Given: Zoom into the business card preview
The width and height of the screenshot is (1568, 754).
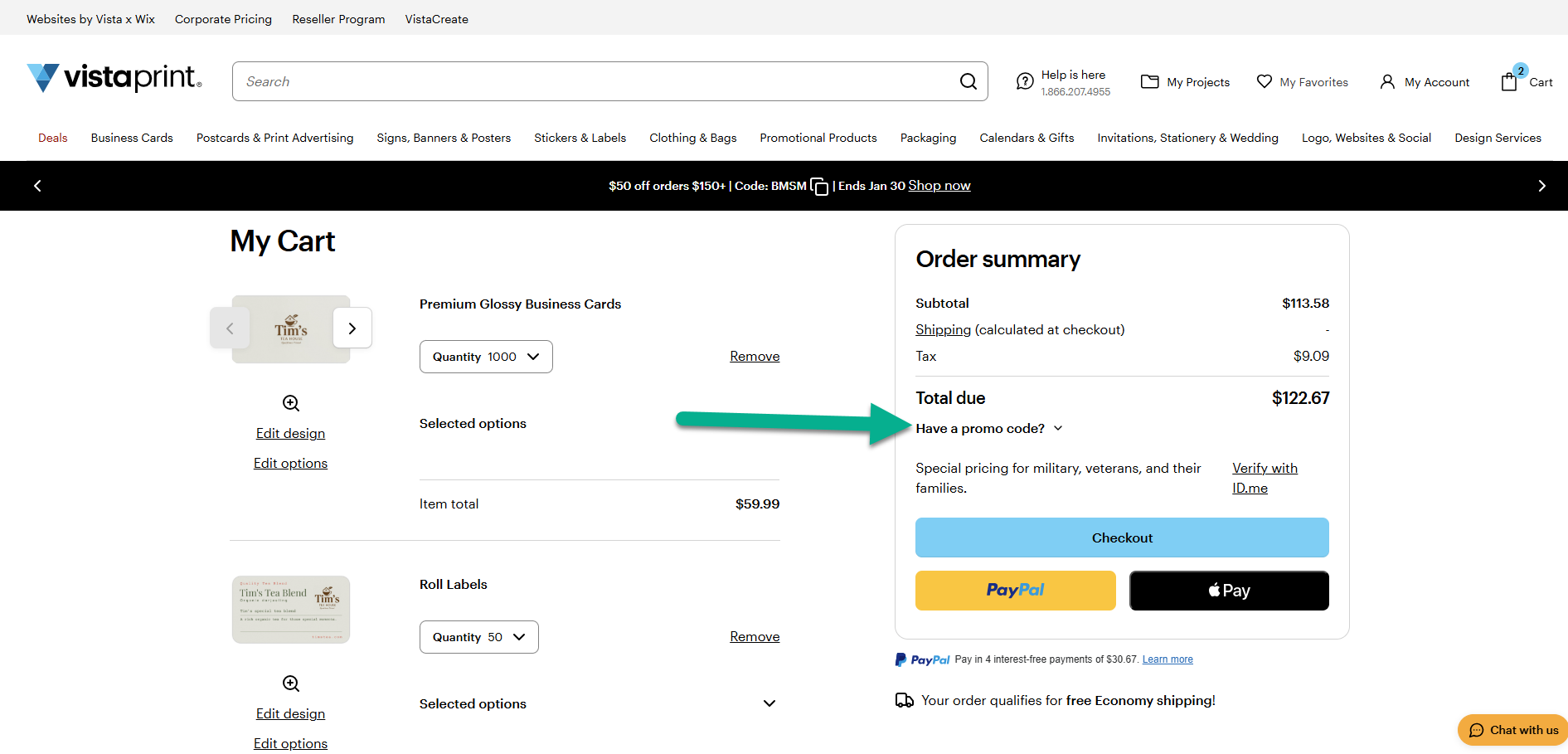Looking at the screenshot, I should [291, 403].
